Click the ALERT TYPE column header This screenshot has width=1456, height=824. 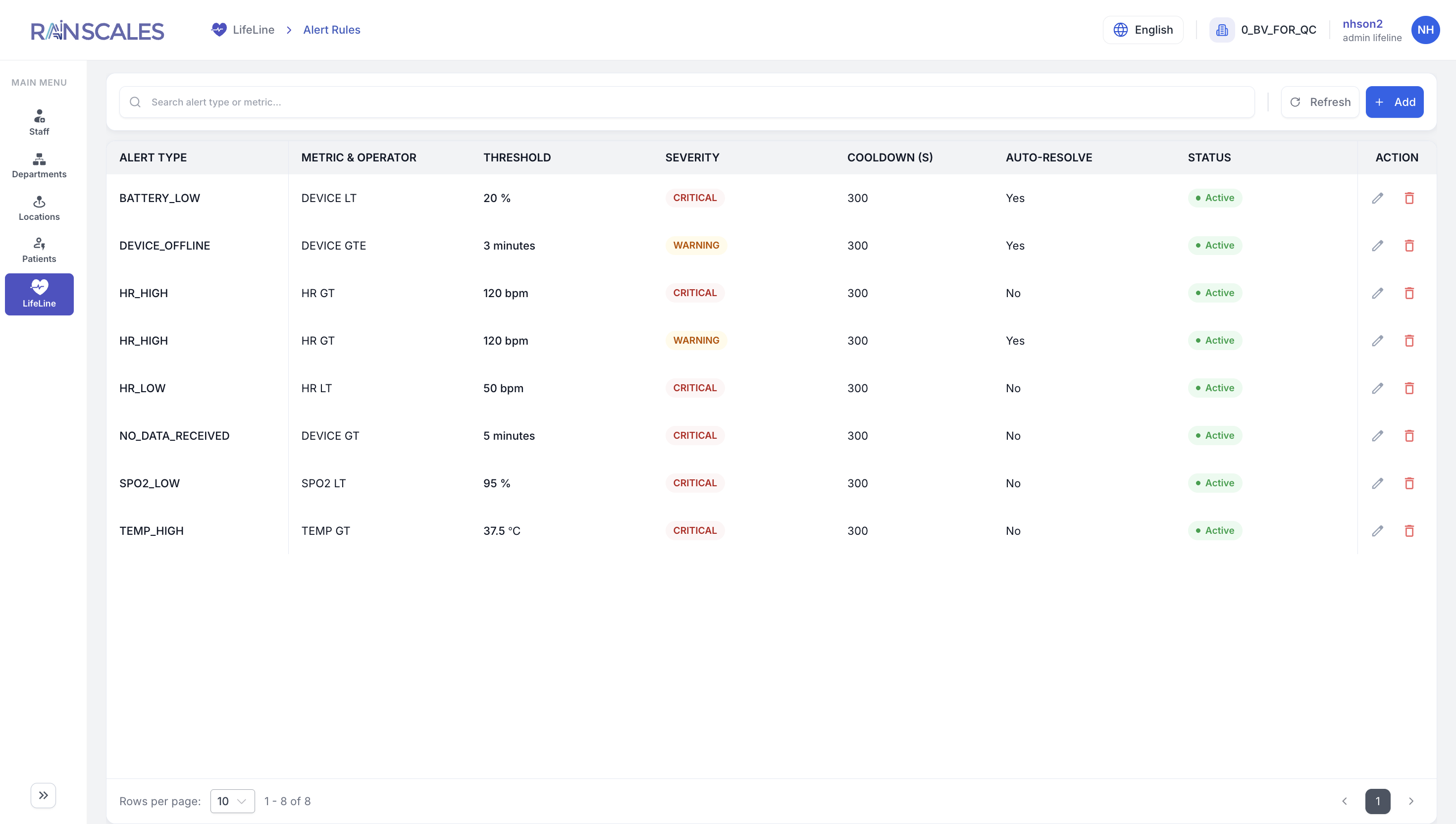point(153,157)
